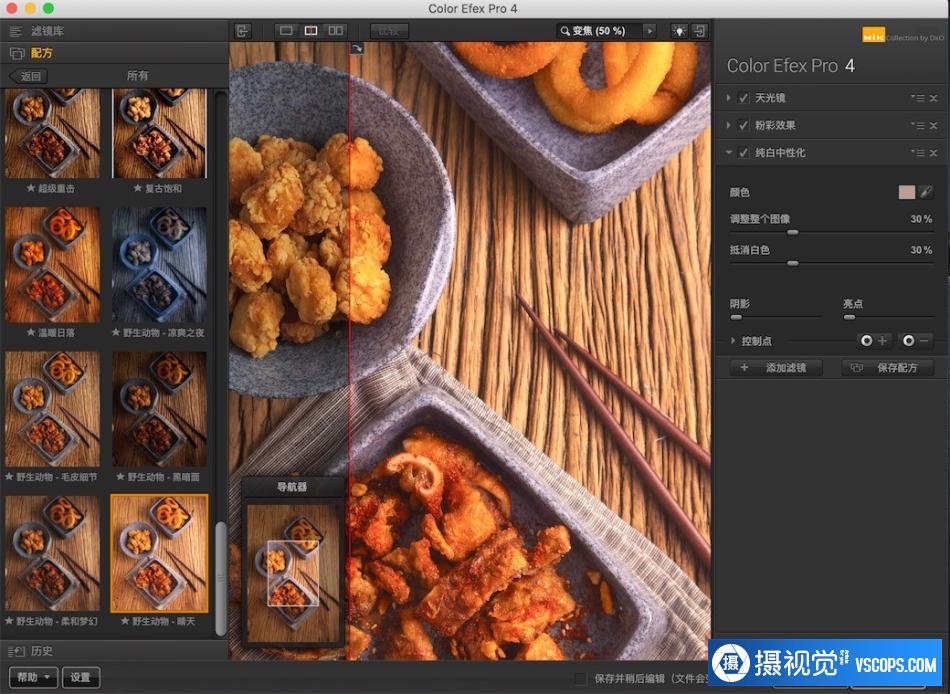Click the split line swap handle

pos(357,48)
